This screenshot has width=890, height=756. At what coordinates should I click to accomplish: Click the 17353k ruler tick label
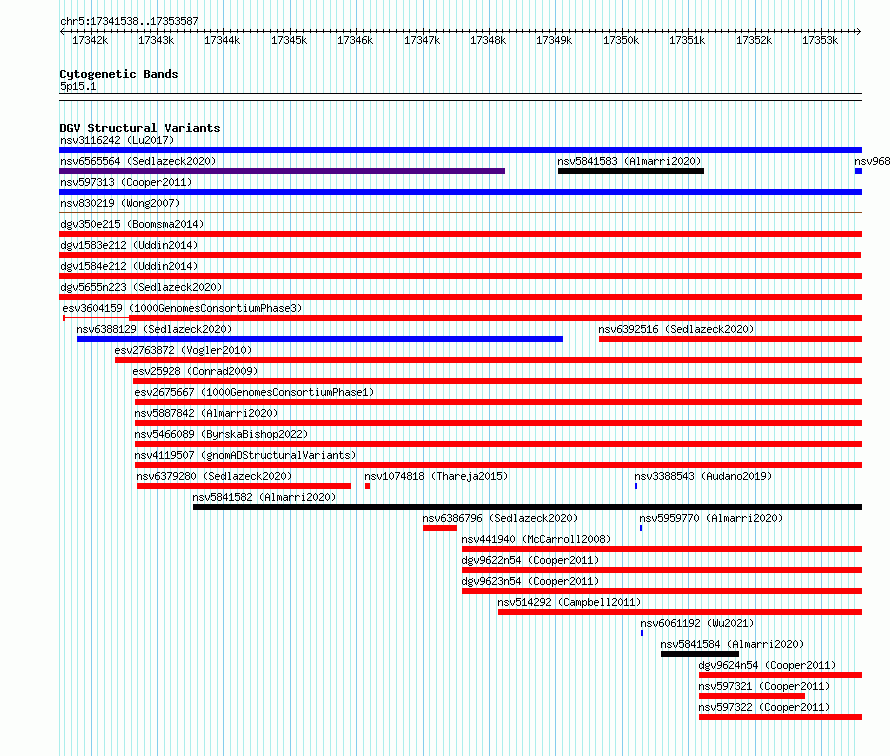(820, 40)
